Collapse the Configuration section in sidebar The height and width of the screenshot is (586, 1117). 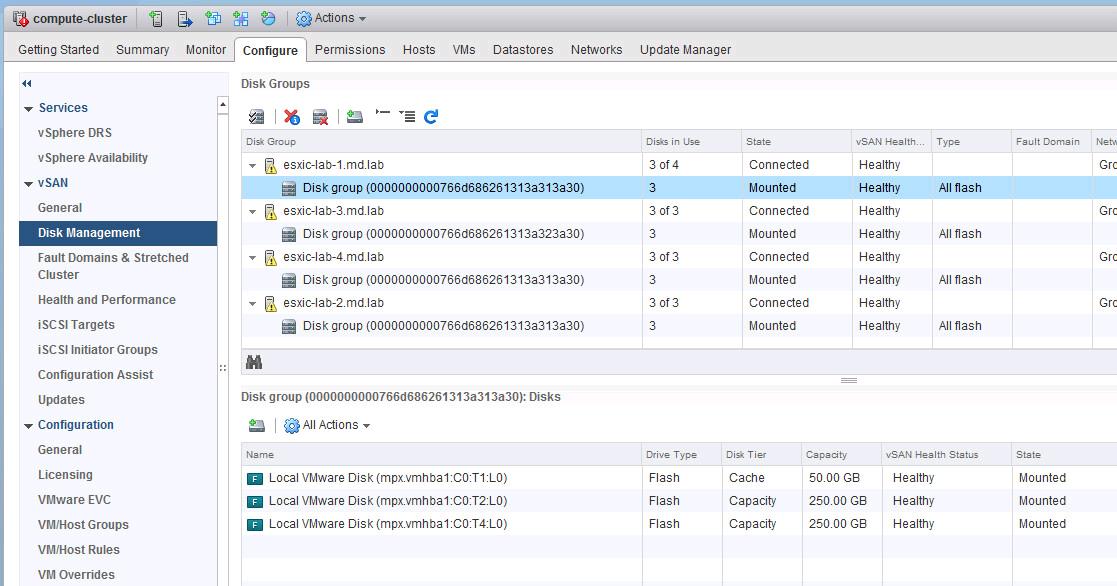[28, 426]
